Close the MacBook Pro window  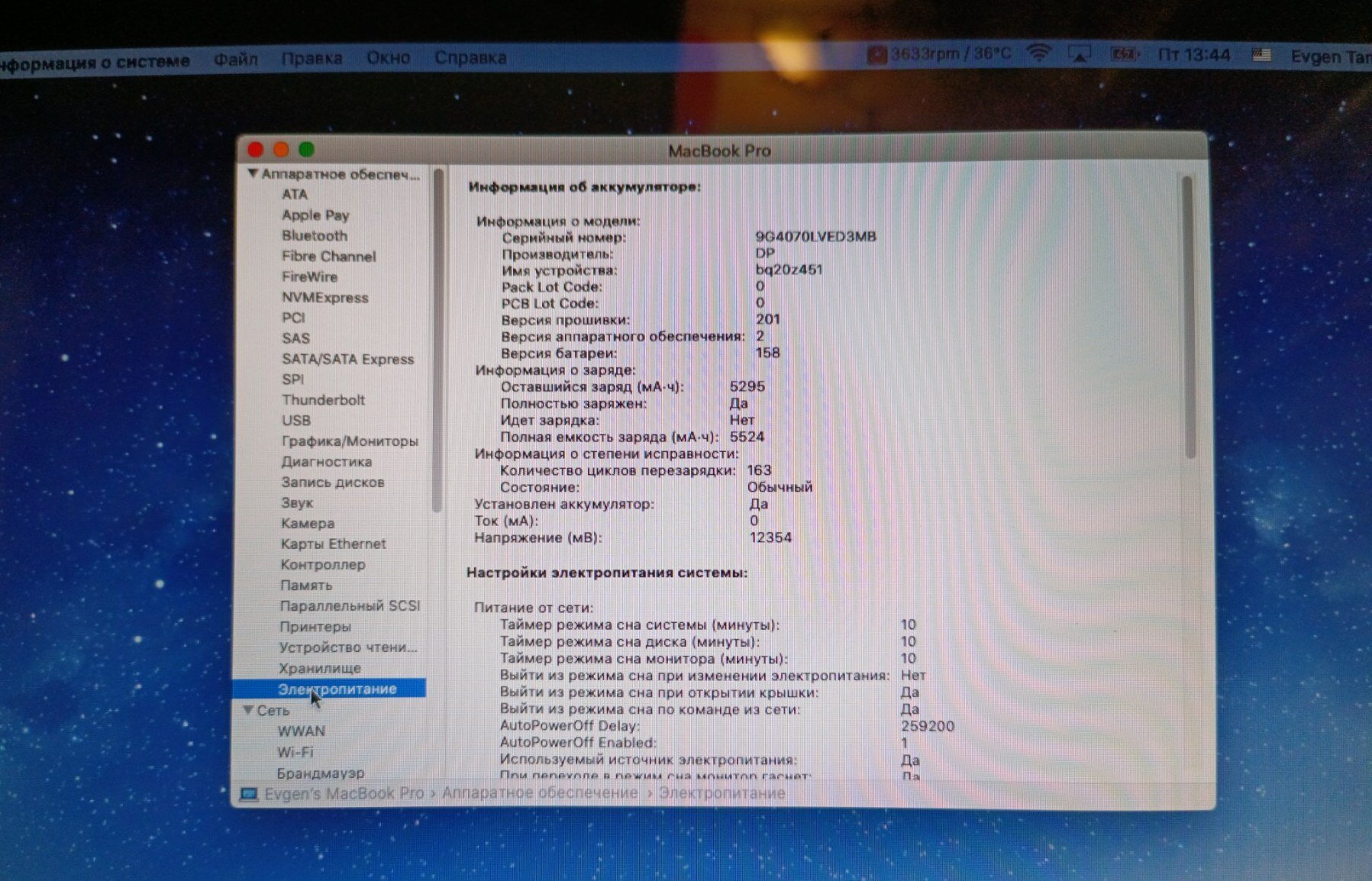pyautogui.click(x=256, y=150)
